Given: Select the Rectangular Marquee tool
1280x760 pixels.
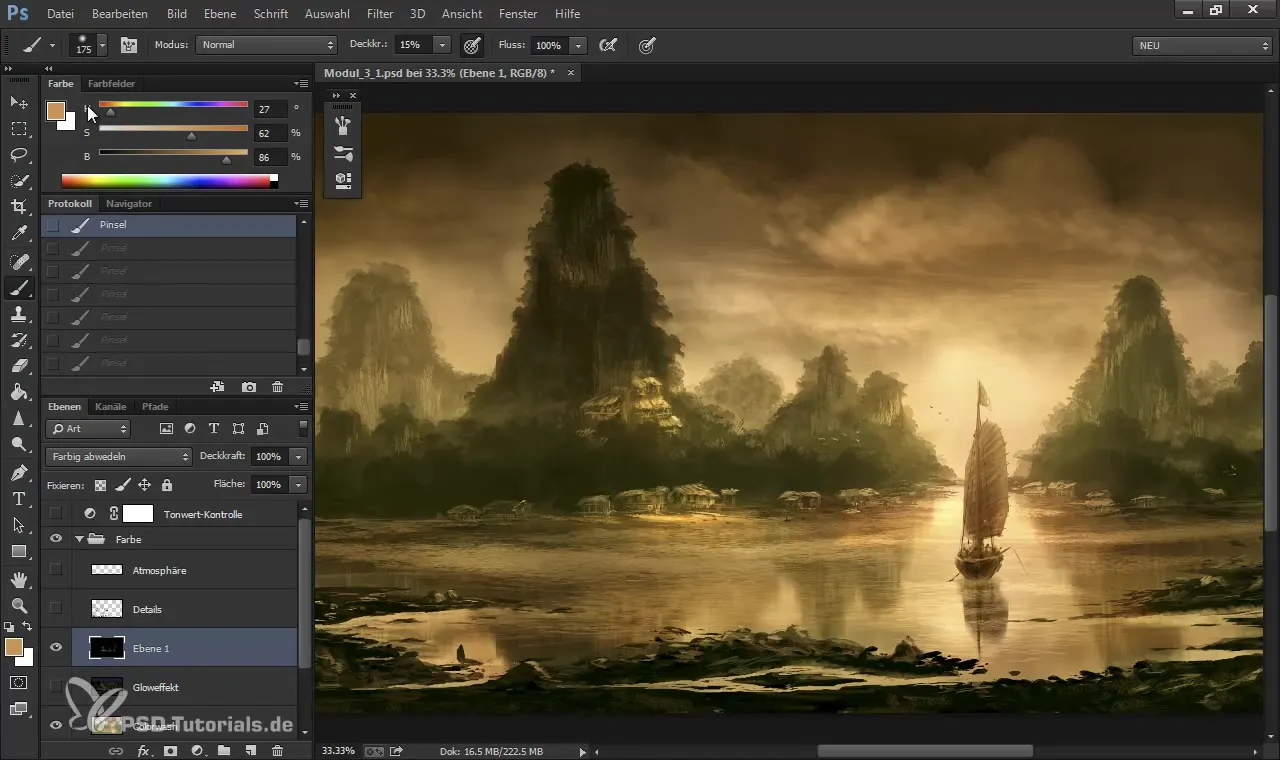Looking at the screenshot, I should 18,129.
